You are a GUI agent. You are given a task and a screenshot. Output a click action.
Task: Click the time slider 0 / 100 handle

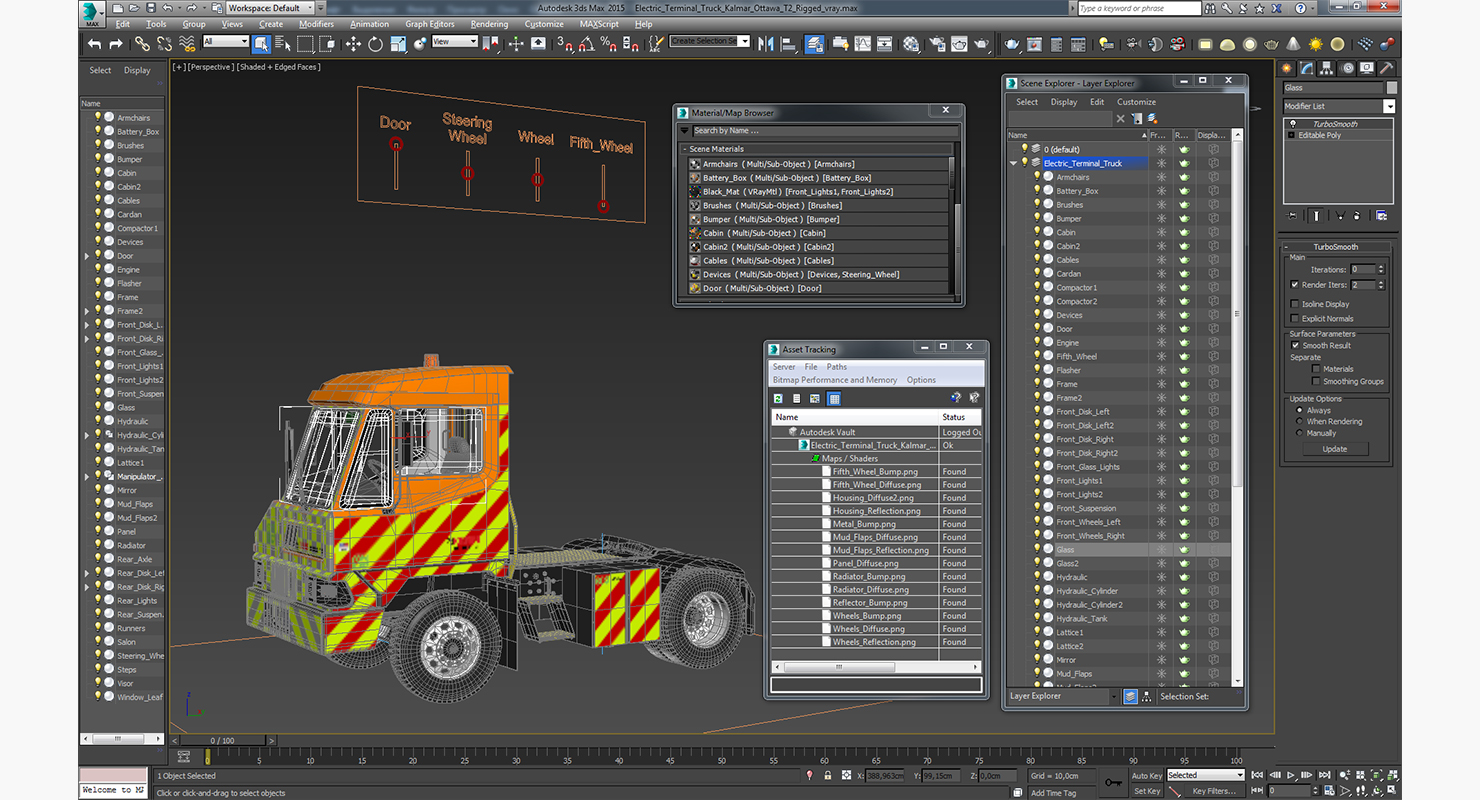click(x=223, y=740)
